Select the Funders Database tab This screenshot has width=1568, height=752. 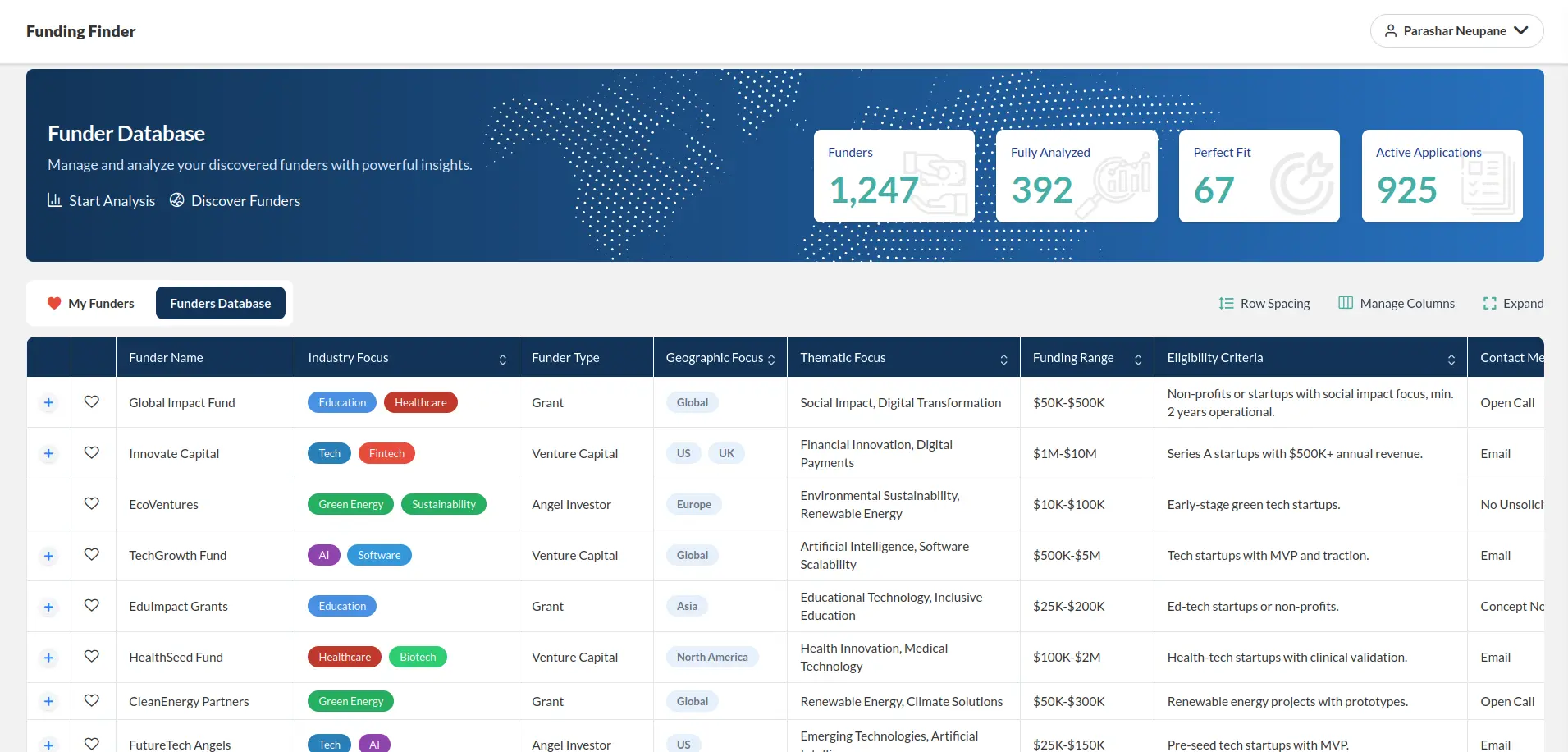[220, 303]
